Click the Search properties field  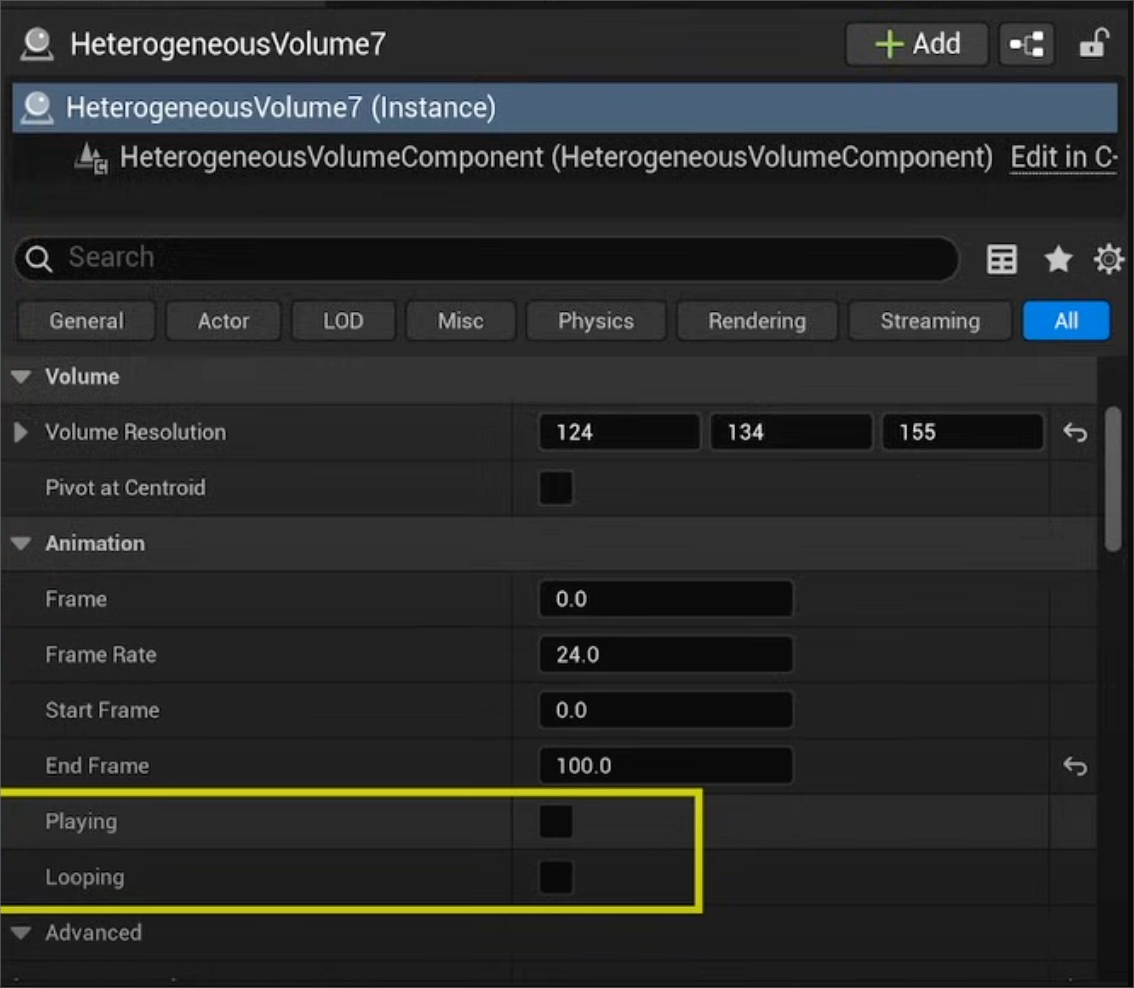486,258
